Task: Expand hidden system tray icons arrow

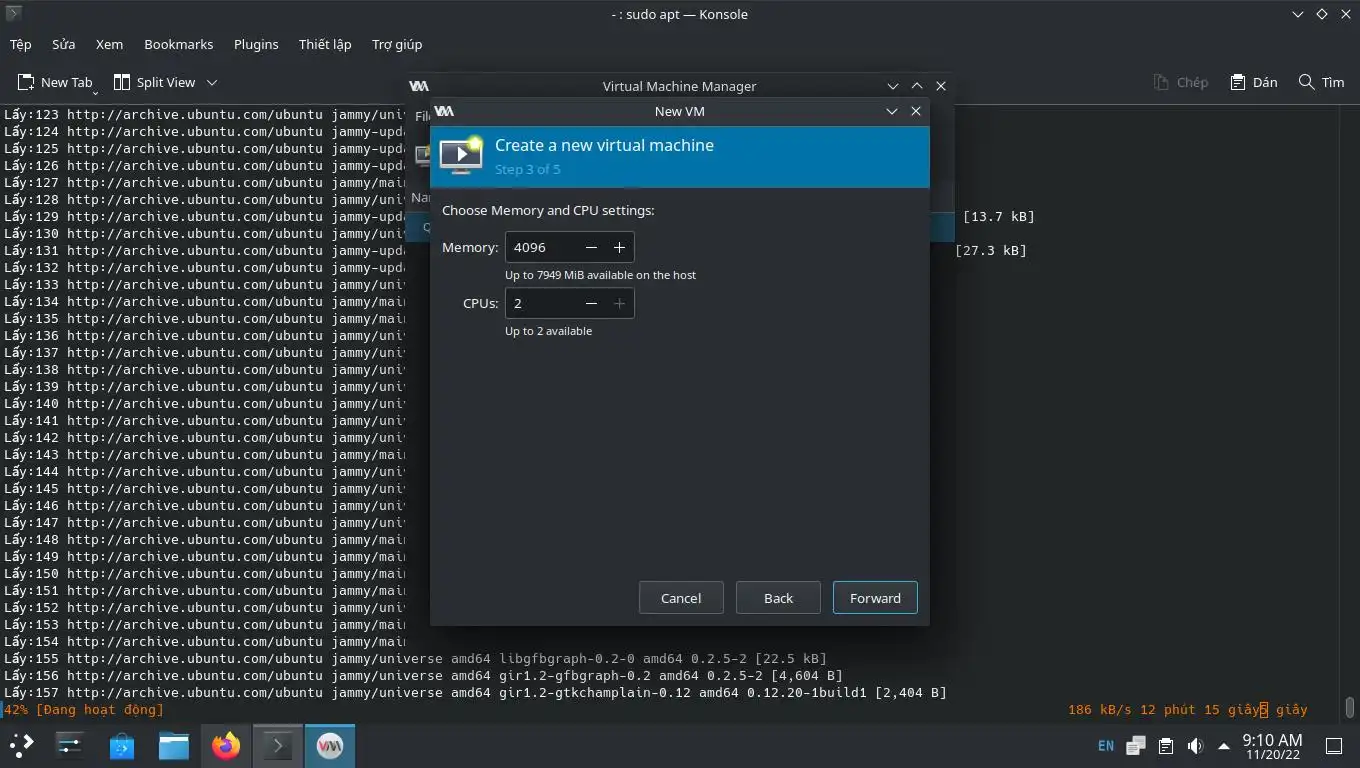Action: (x=1223, y=746)
